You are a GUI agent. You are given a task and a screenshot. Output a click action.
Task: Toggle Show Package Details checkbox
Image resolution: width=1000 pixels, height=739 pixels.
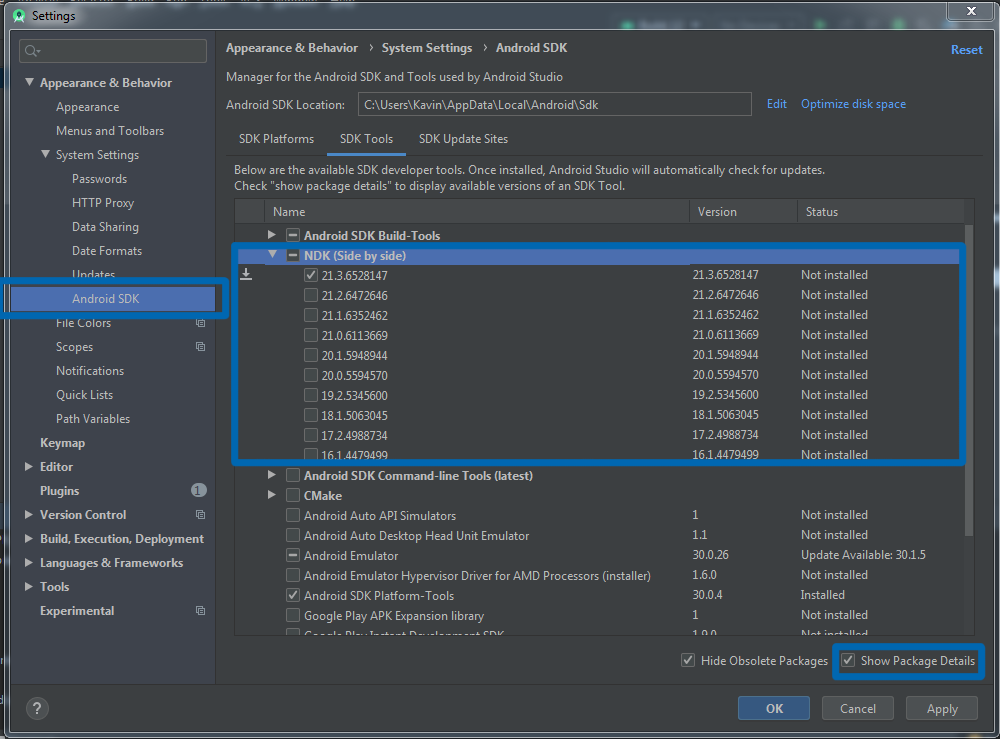848,661
